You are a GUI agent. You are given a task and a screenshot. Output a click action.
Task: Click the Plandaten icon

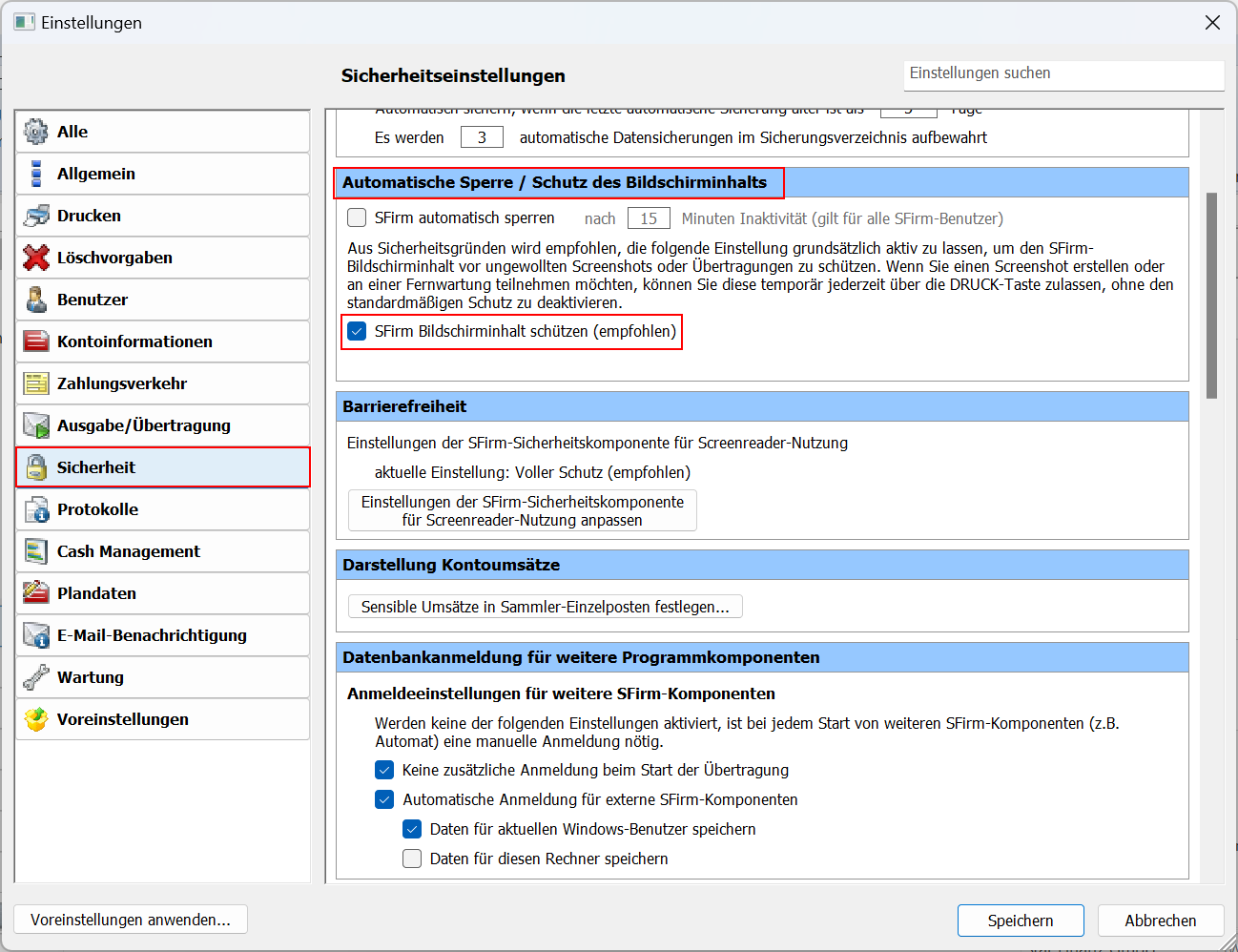36,593
